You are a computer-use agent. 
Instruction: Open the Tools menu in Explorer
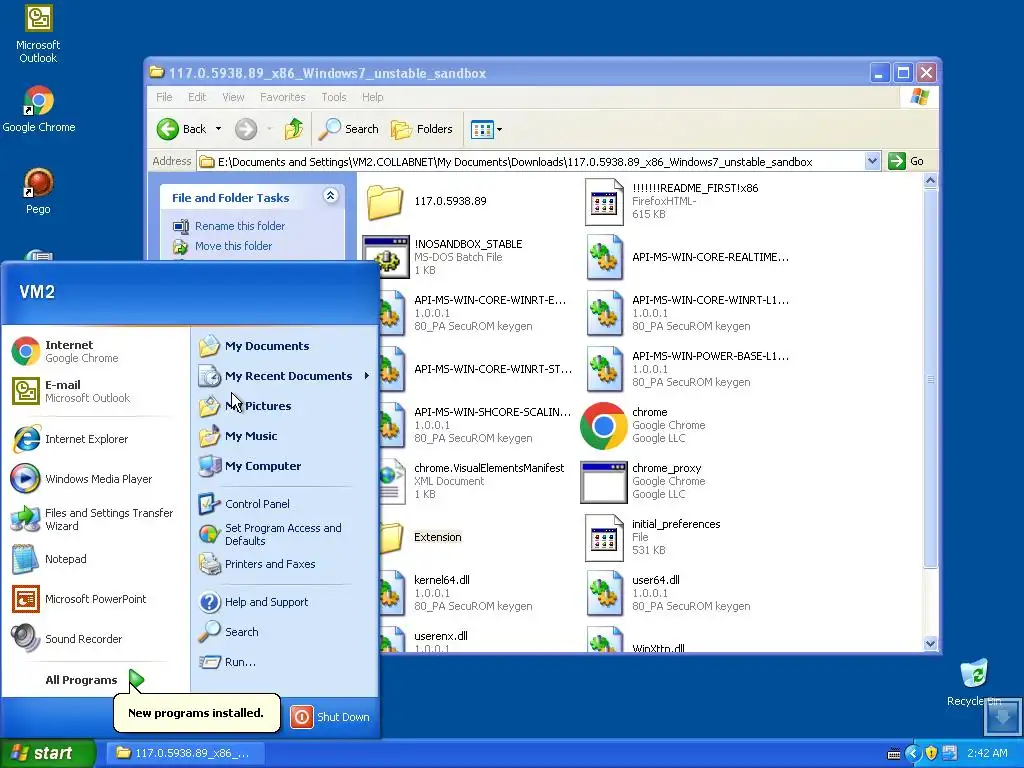(334, 97)
